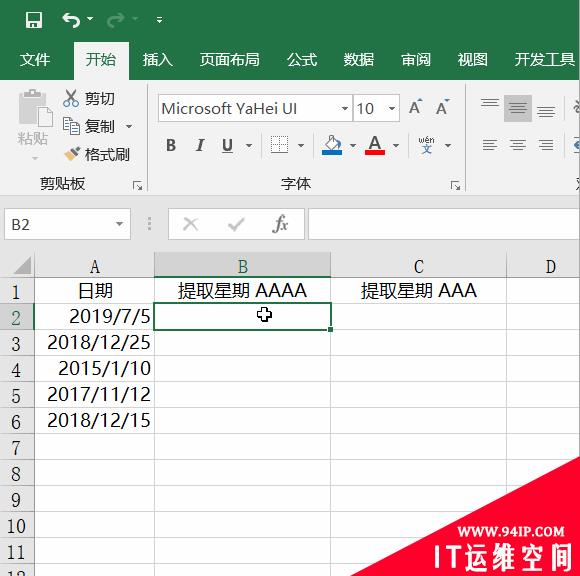
Task: Click the Save icon in quick access toolbar
Action: (x=34, y=20)
